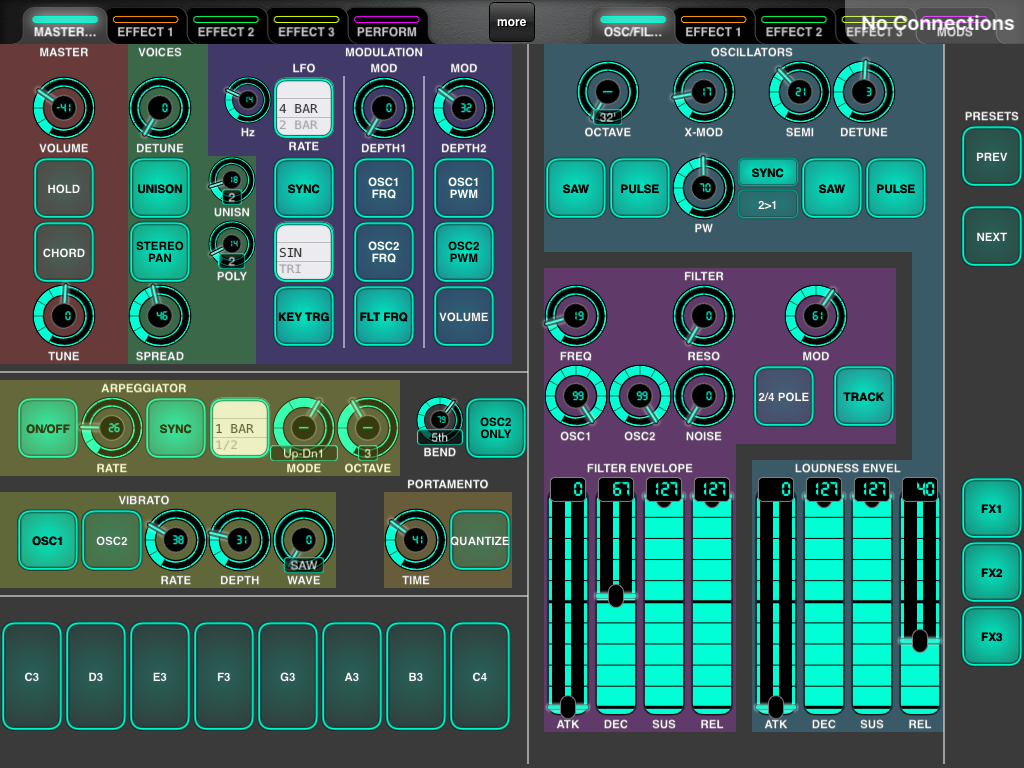Open the LFO waveform SIN selector
This screenshot has width=1024, height=768.
tap(304, 253)
